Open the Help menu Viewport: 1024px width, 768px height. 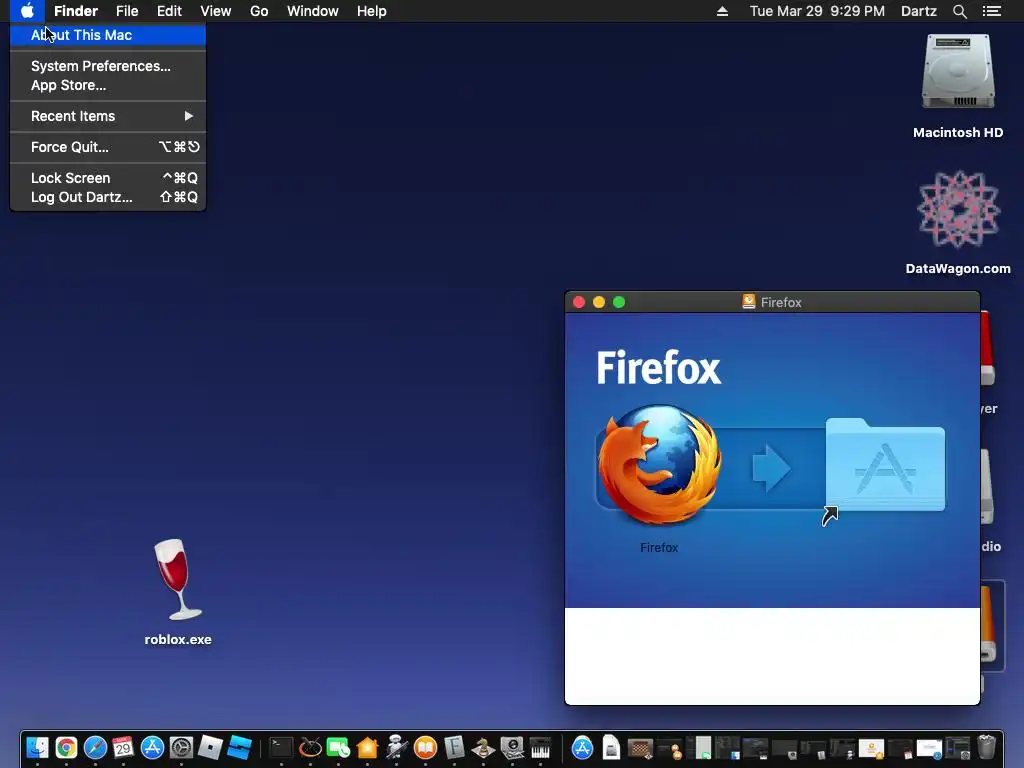(x=372, y=11)
